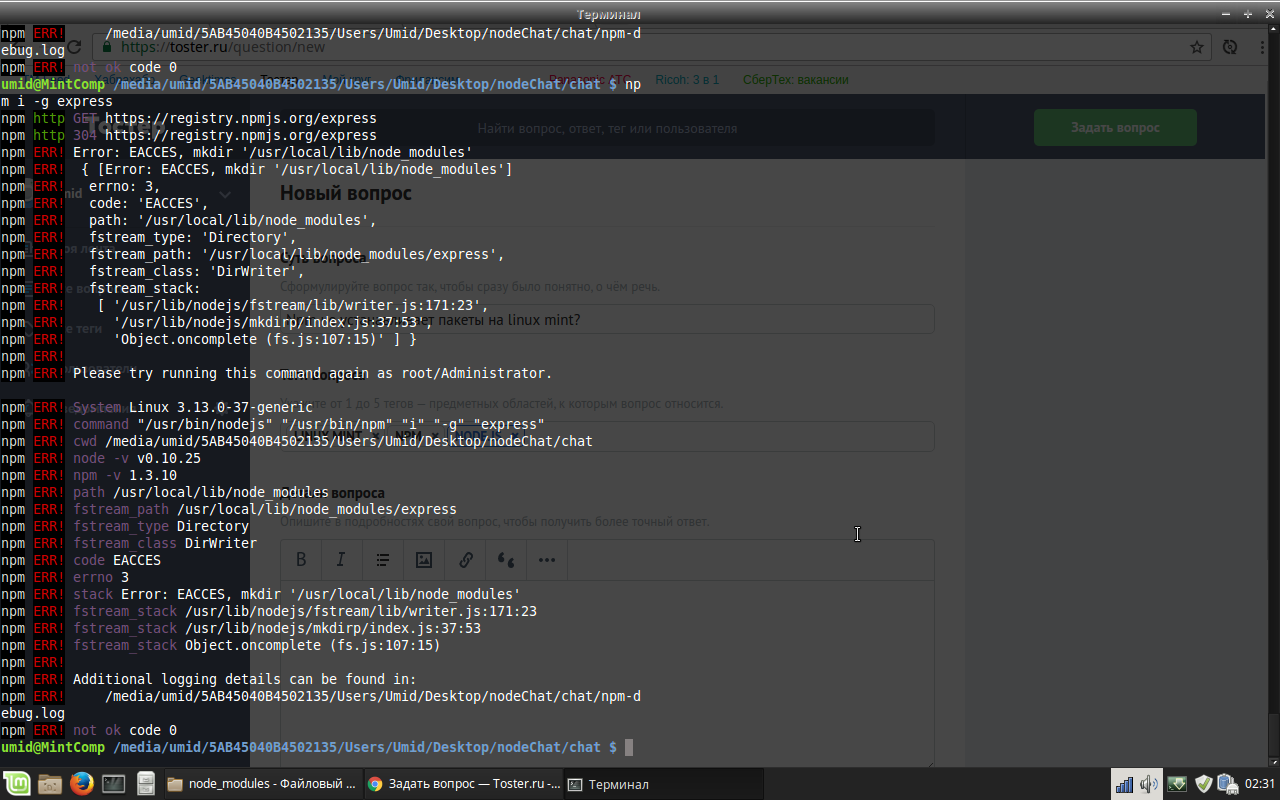
Task: Click the last terminal prompt with the cursor
Action: click(x=316, y=747)
